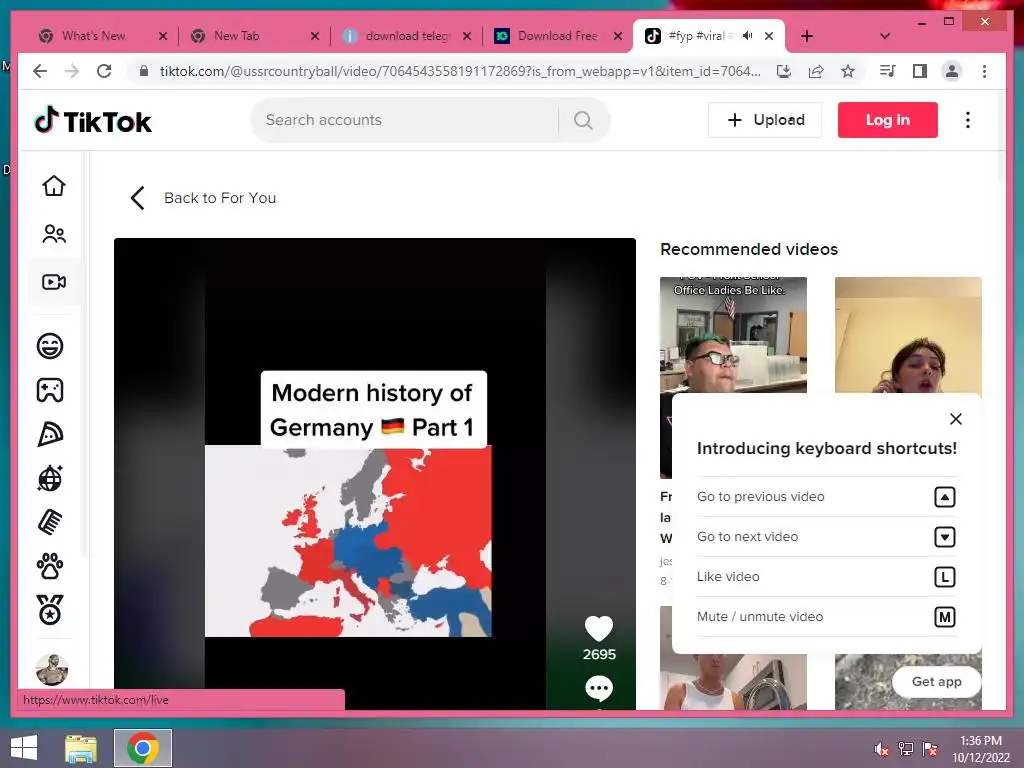Select the Beauty comb category icon
Image resolution: width=1024 pixels, height=768 pixels.
click(50, 522)
